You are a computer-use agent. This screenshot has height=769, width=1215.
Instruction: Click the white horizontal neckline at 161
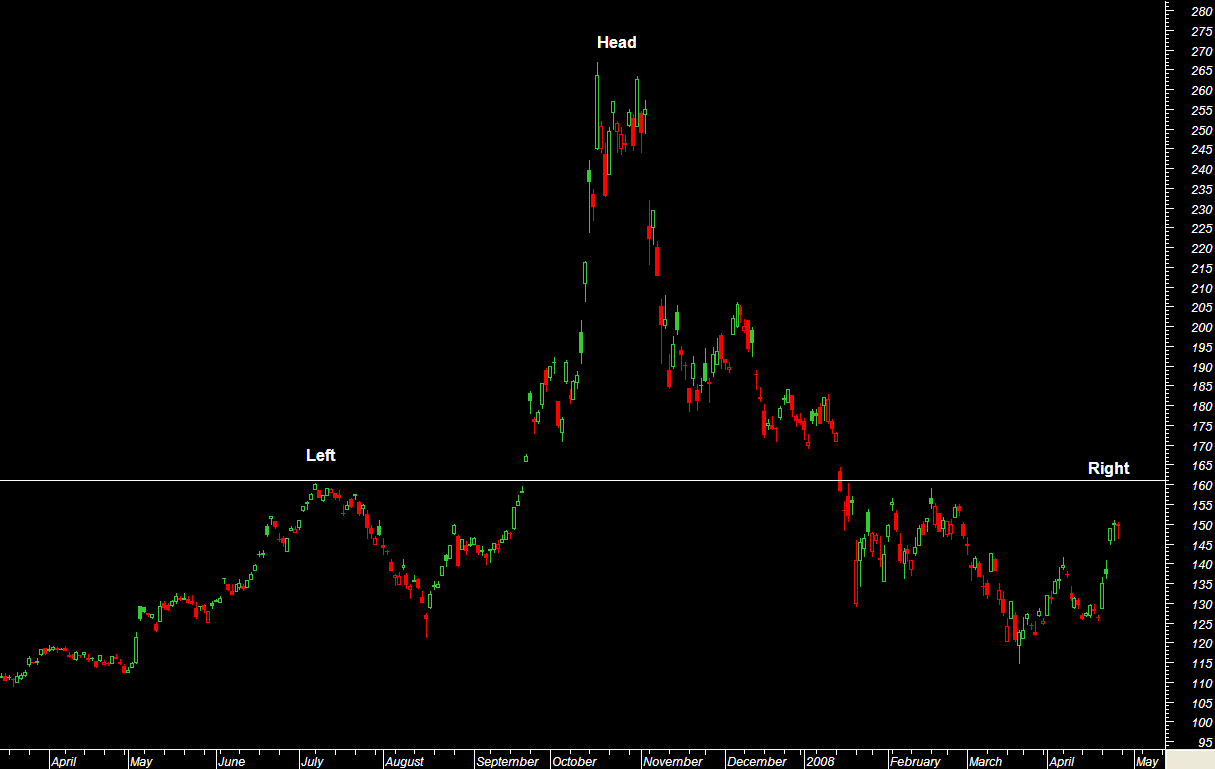click(x=582, y=481)
